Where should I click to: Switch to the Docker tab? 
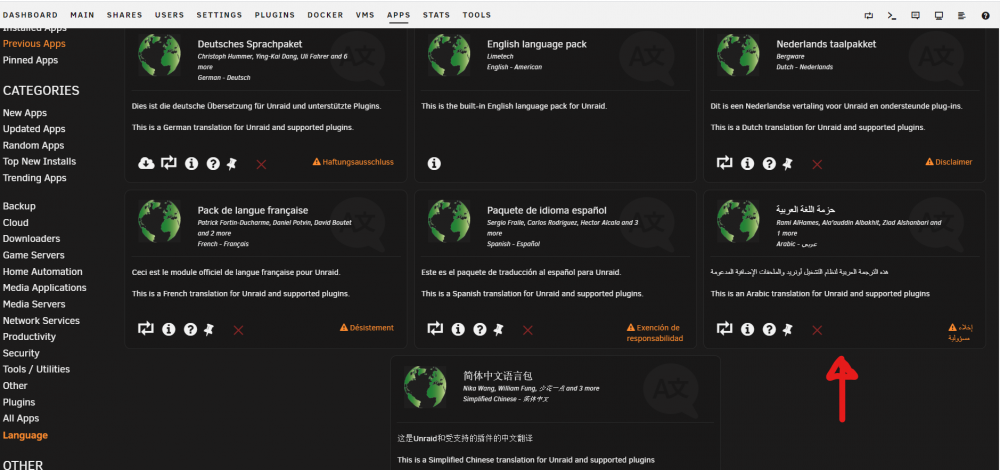point(325,15)
